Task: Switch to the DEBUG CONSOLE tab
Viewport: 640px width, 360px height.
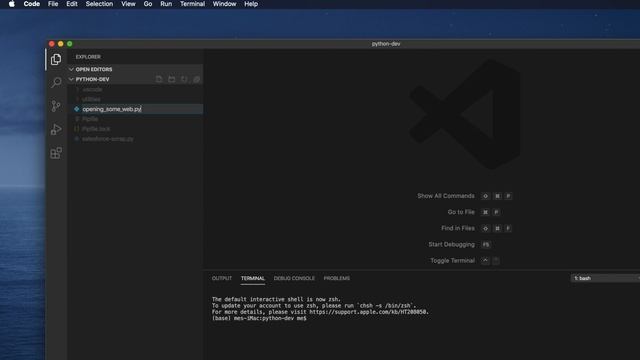Action: click(294, 278)
